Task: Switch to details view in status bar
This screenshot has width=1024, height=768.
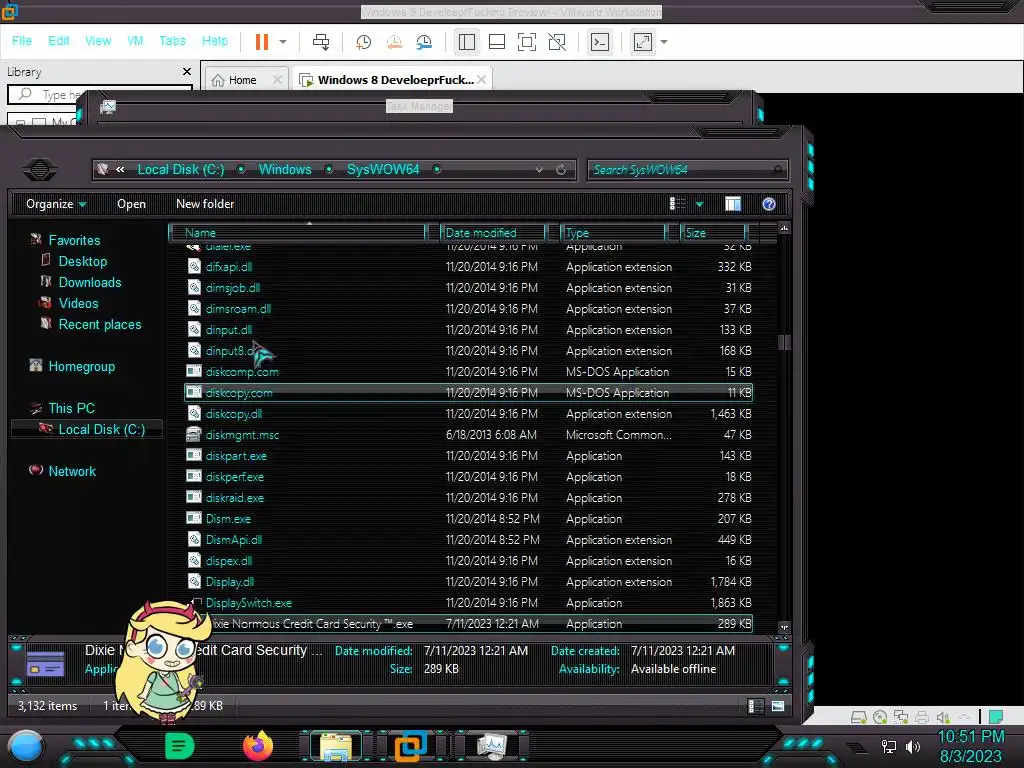Action: pos(756,706)
